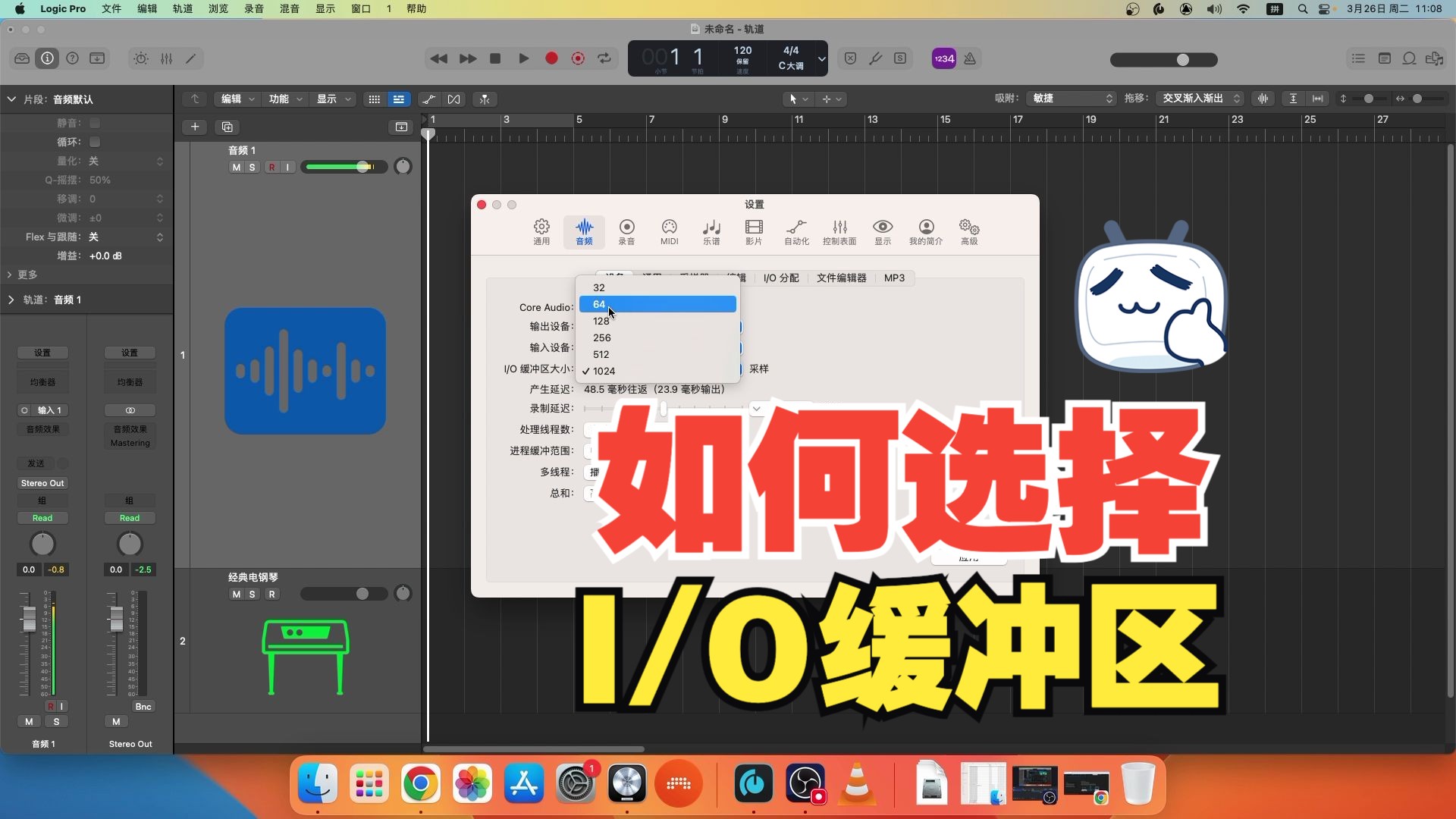This screenshot has width=1456, height=819.
Task: Open the 乐谱 settings pane
Action: [711, 231]
